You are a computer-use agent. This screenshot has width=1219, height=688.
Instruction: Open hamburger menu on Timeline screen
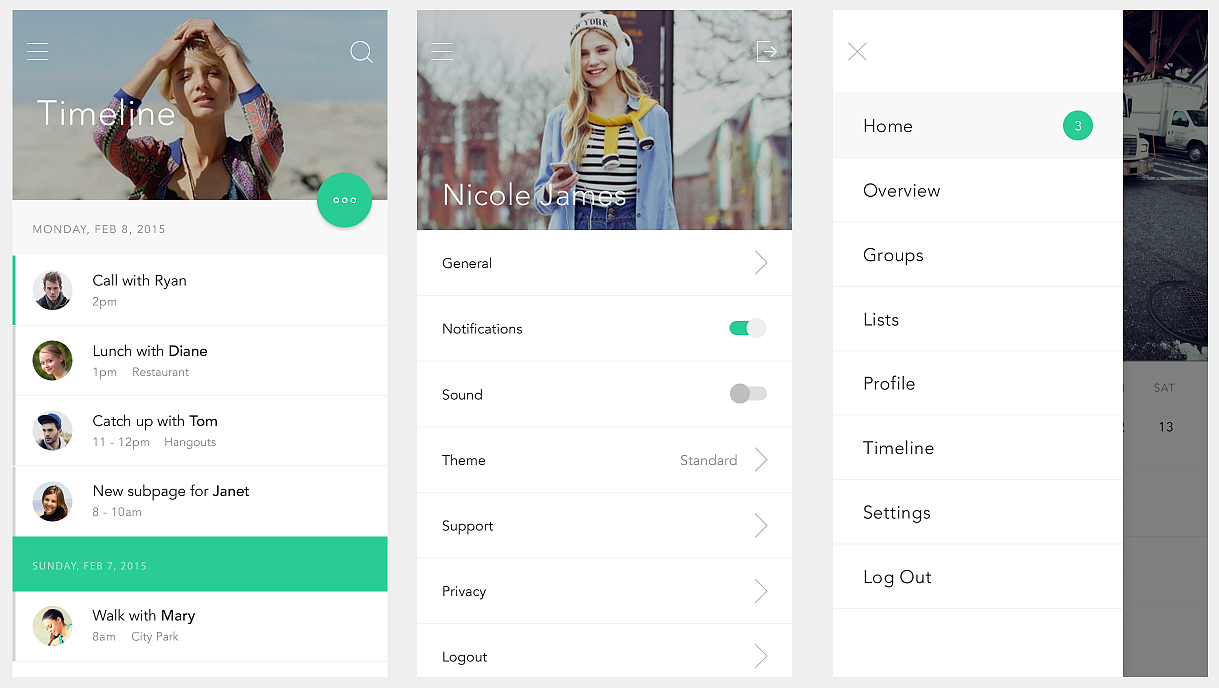(x=38, y=51)
